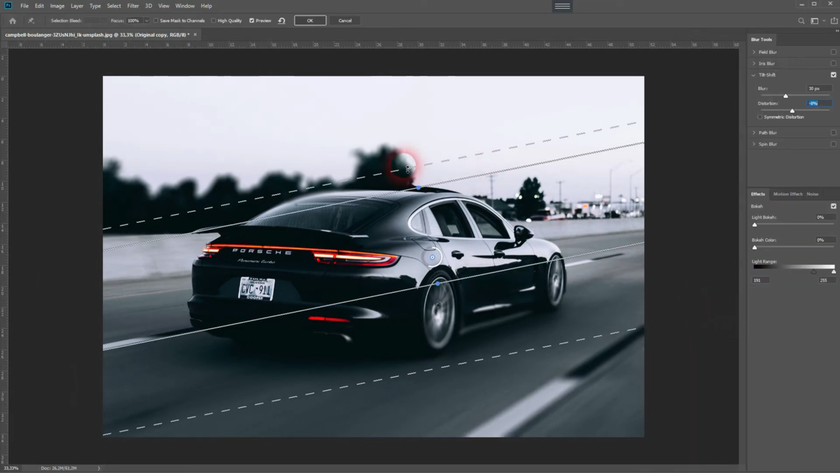This screenshot has height=473, width=840.
Task: Open the Help menu
Action: tap(206, 6)
